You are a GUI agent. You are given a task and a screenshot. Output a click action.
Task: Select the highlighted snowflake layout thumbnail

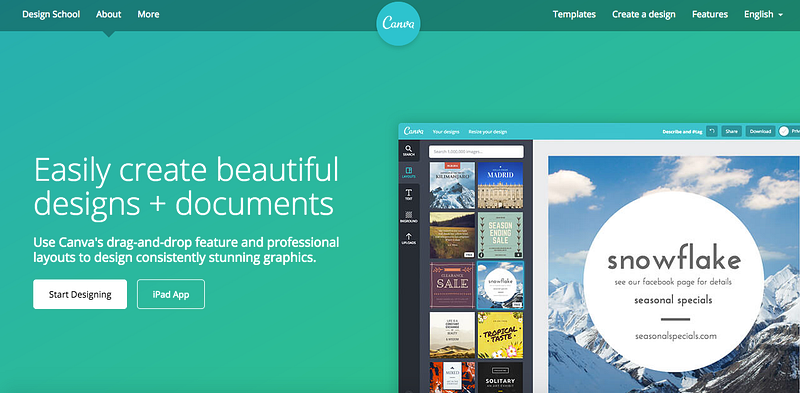click(x=500, y=285)
